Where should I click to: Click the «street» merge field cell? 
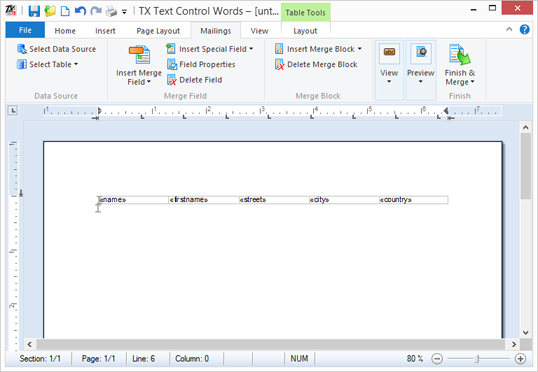point(273,200)
